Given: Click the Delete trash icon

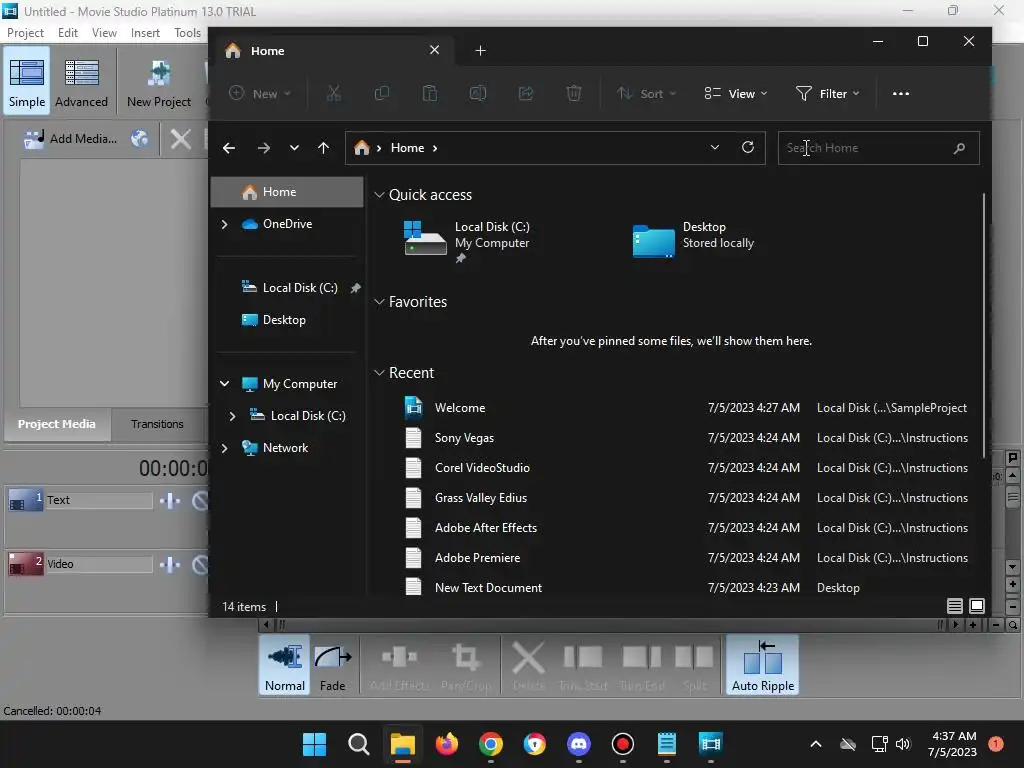Looking at the screenshot, I should pos(573,93).
